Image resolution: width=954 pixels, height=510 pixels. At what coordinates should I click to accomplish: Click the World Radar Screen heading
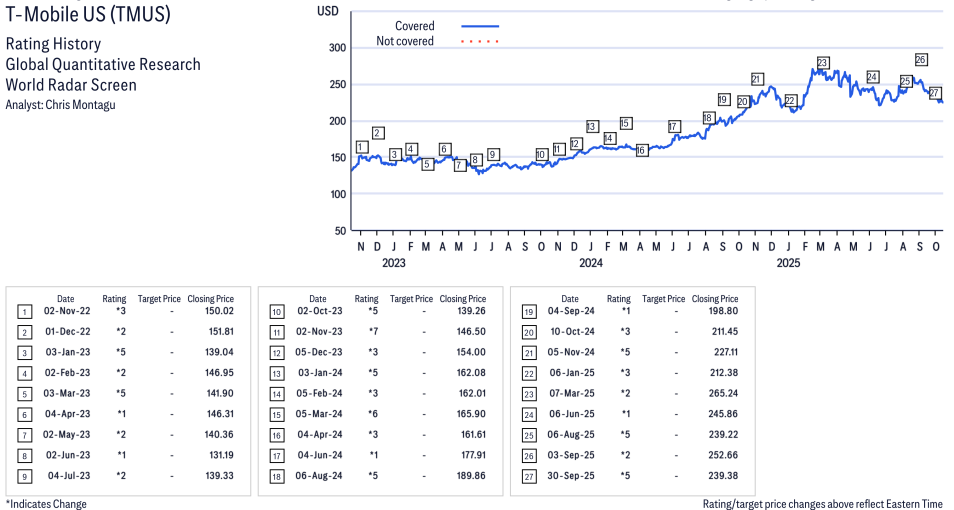[x=71, y=85]
